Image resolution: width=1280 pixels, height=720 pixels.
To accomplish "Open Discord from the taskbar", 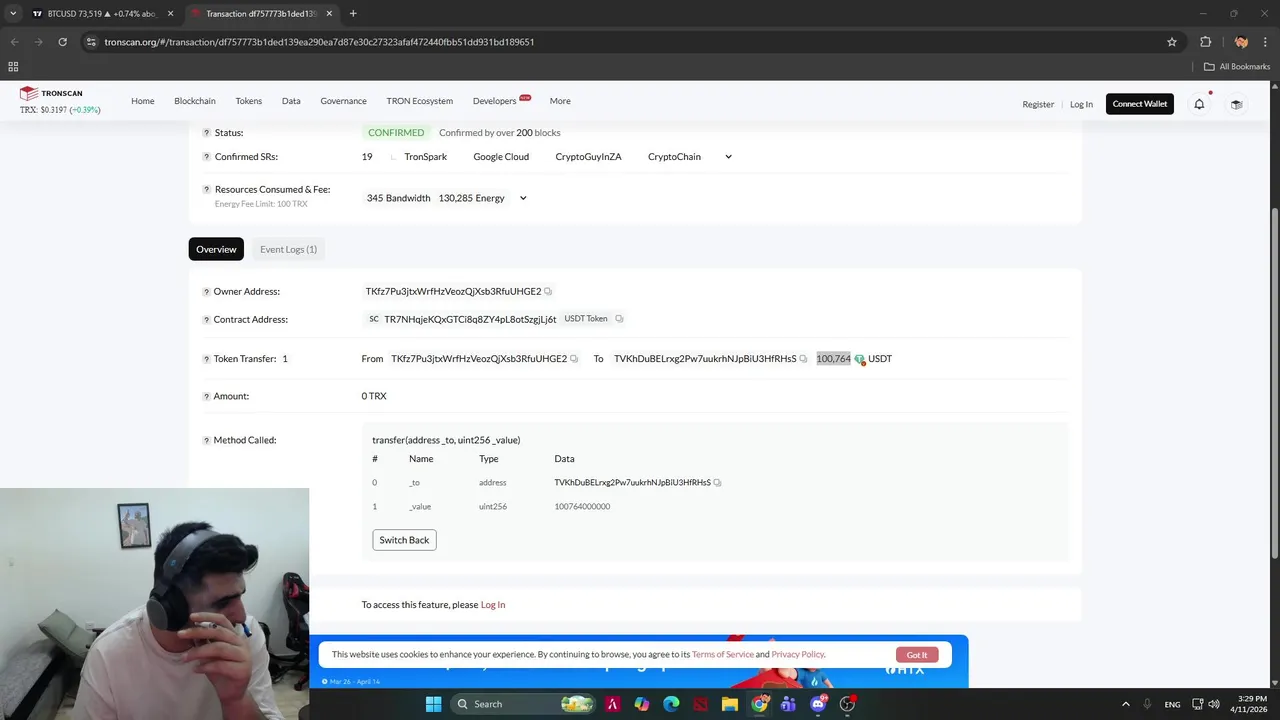I will [x=817, y=704].
